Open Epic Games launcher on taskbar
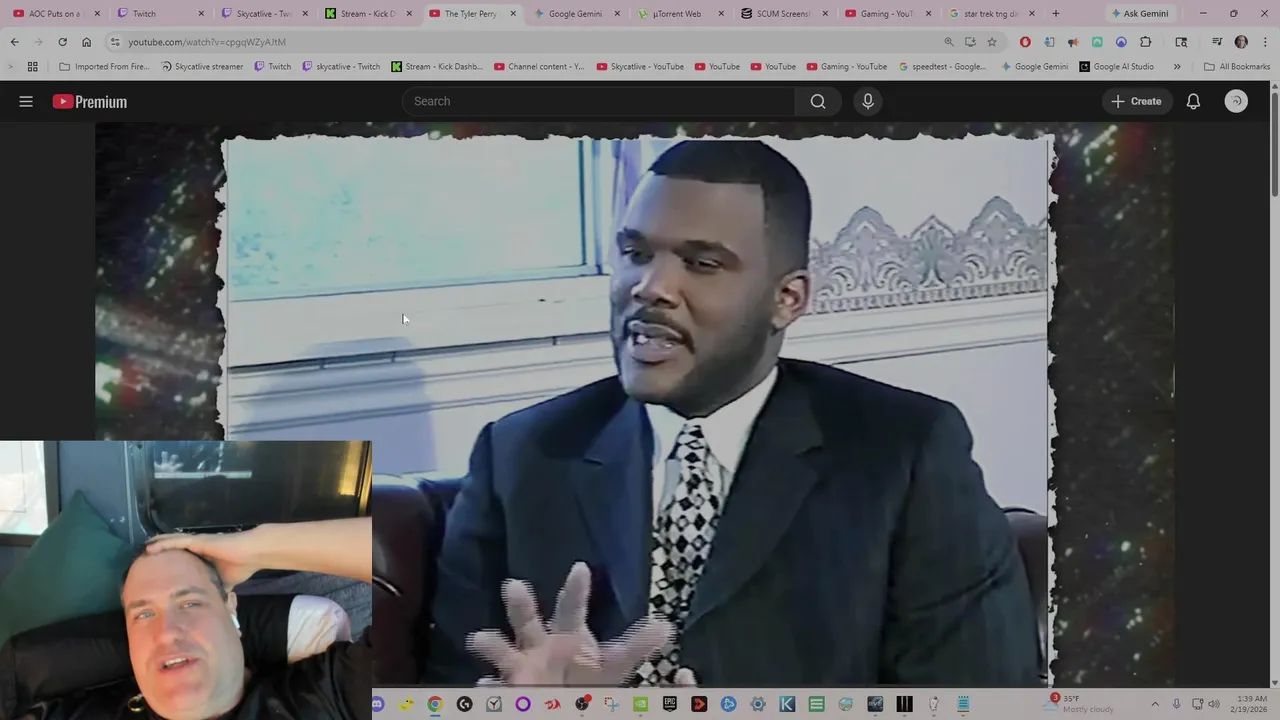This screenshot has height=720, width=1280. [x=670, y=705]
